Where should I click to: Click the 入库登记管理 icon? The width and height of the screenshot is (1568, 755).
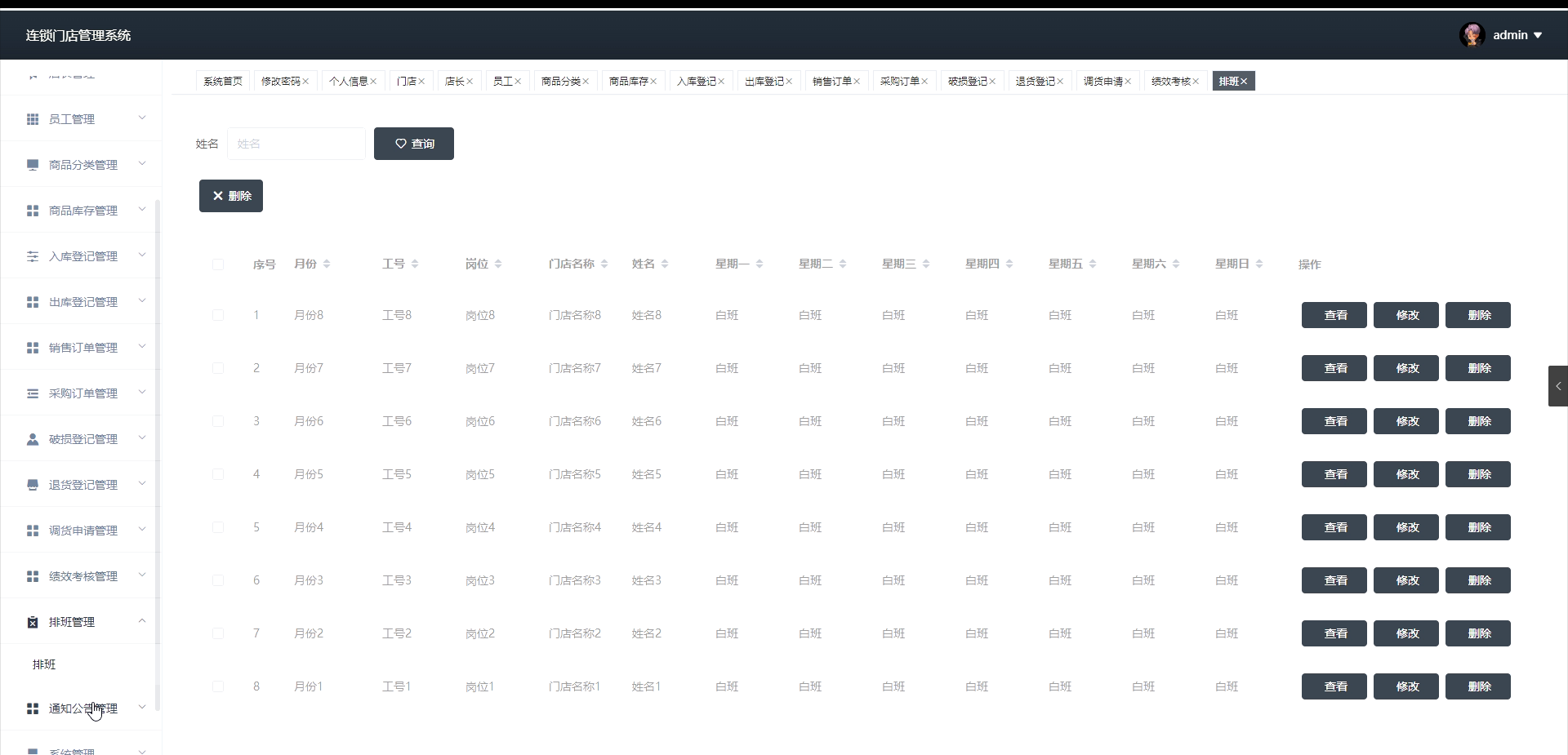point(33,256)
